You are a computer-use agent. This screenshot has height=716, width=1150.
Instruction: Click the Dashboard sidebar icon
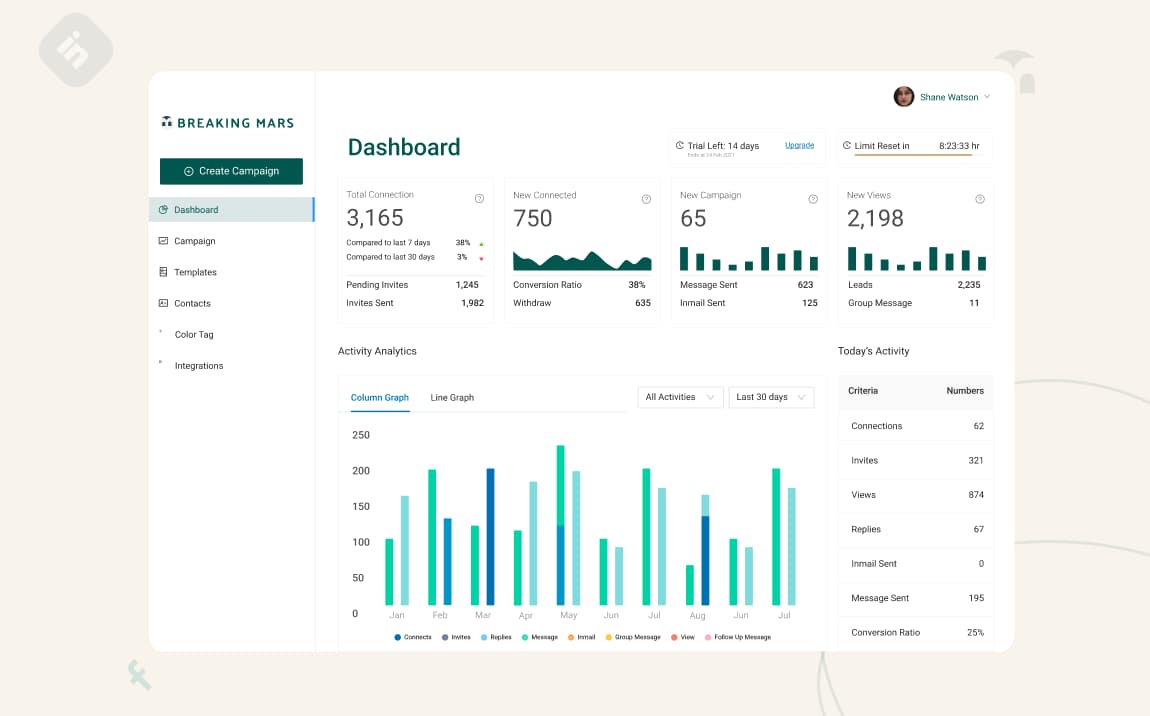164,210
